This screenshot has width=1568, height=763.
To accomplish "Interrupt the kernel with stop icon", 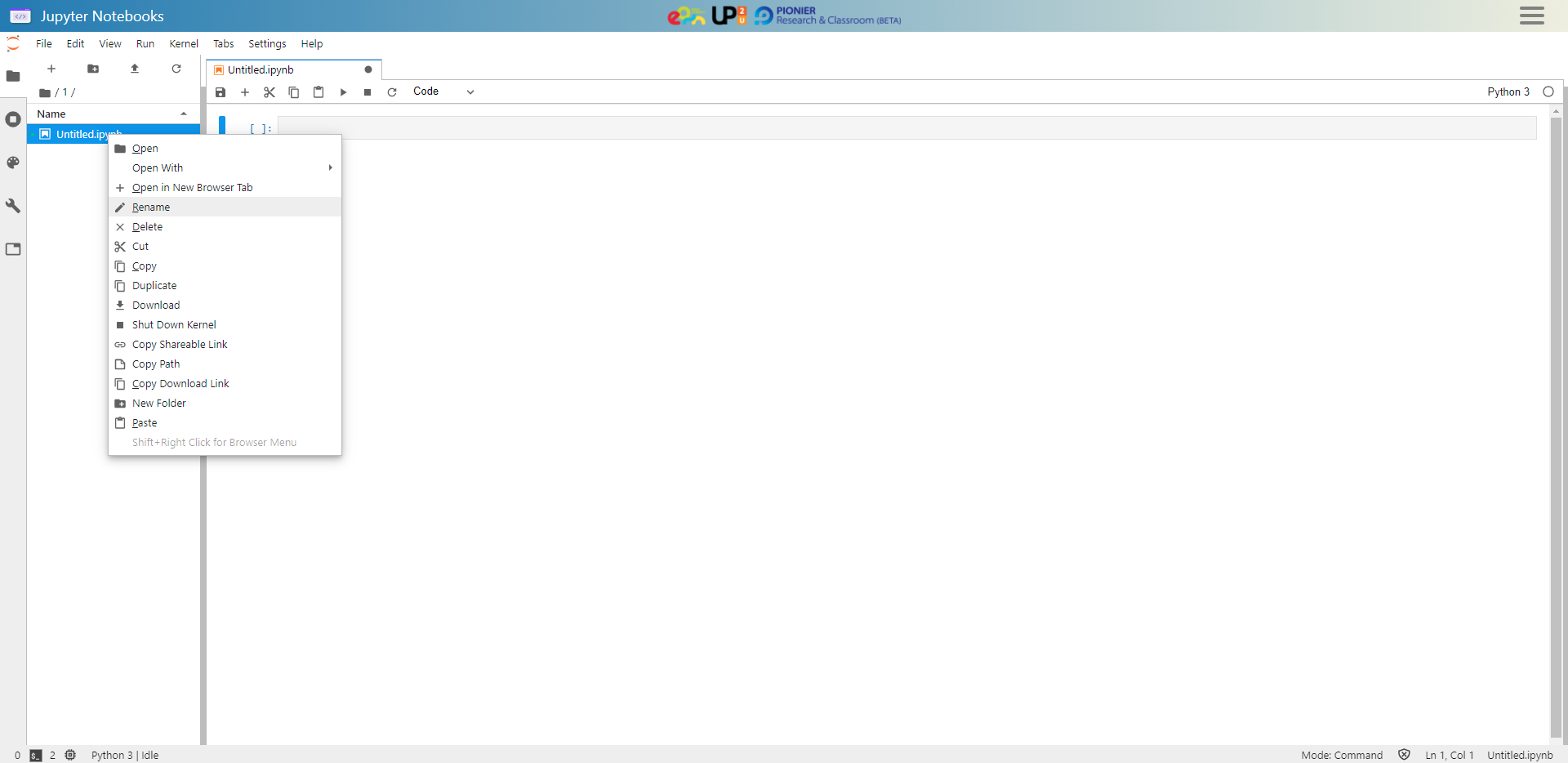I will pyautogui.click(x=367, y=92).
